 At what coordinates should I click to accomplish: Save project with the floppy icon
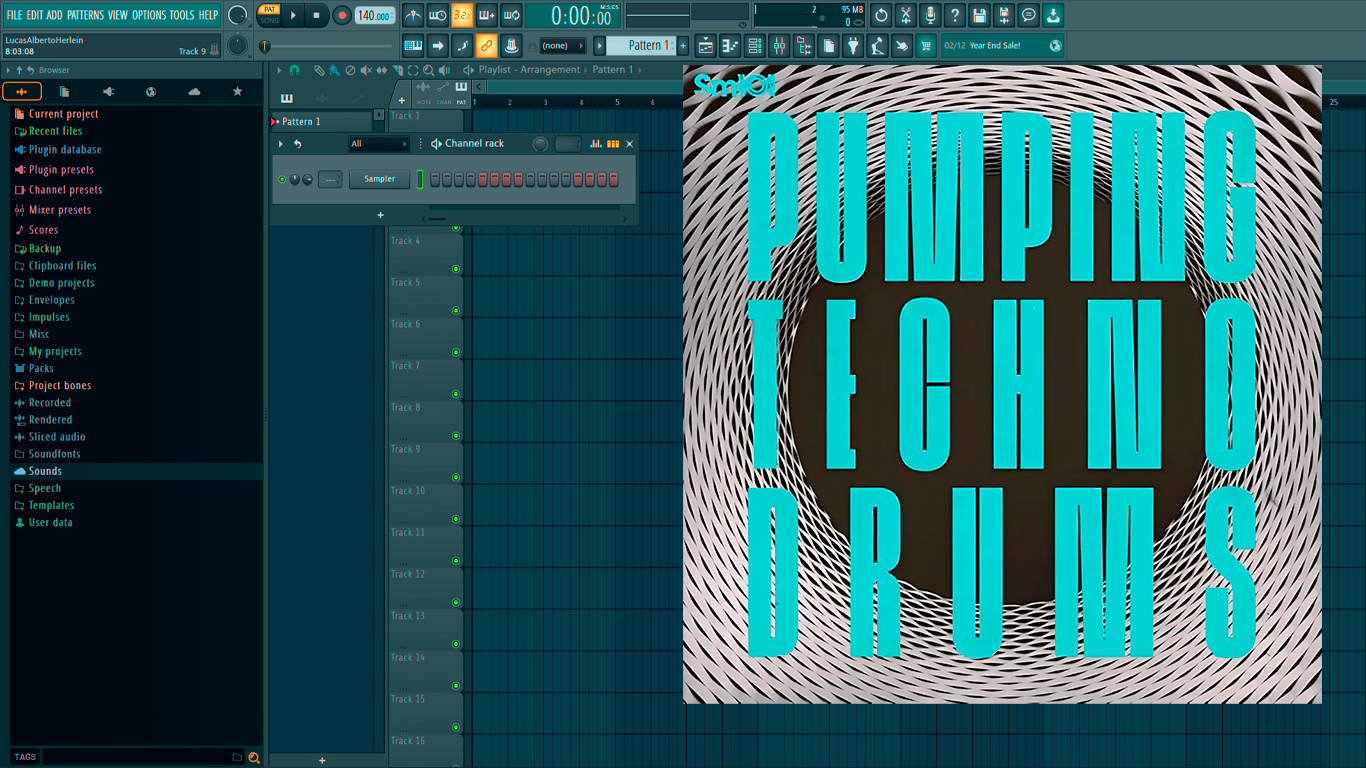(979, 15)
